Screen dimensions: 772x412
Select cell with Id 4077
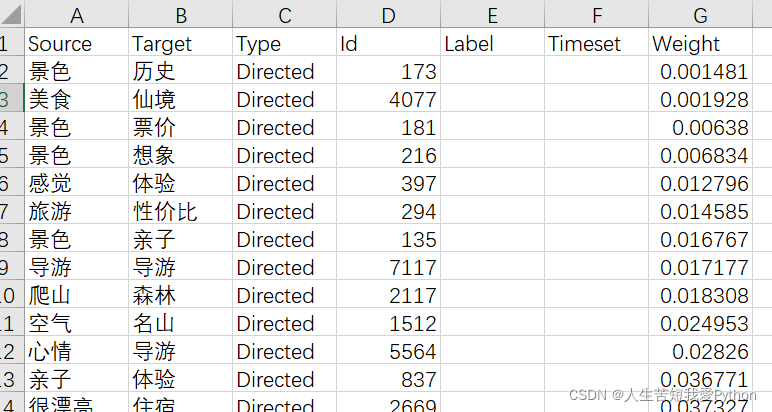(388, 97)
